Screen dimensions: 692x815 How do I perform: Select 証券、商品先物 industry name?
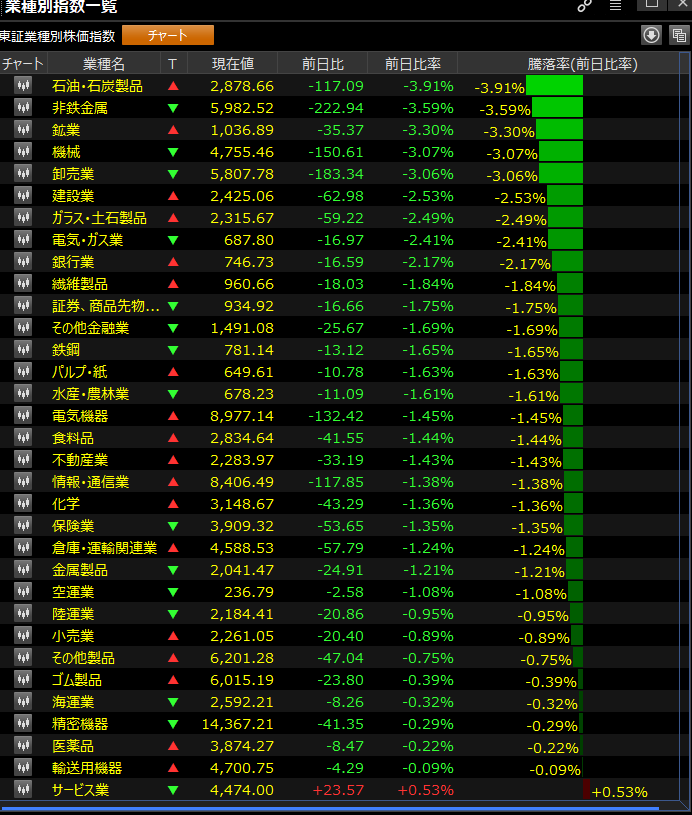point(106,306)
